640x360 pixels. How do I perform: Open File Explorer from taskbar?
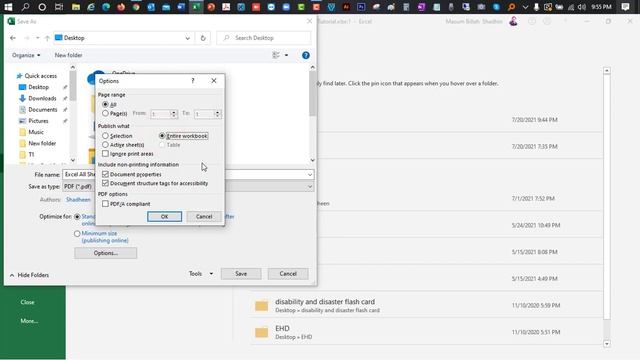click(x=76, y=7)
